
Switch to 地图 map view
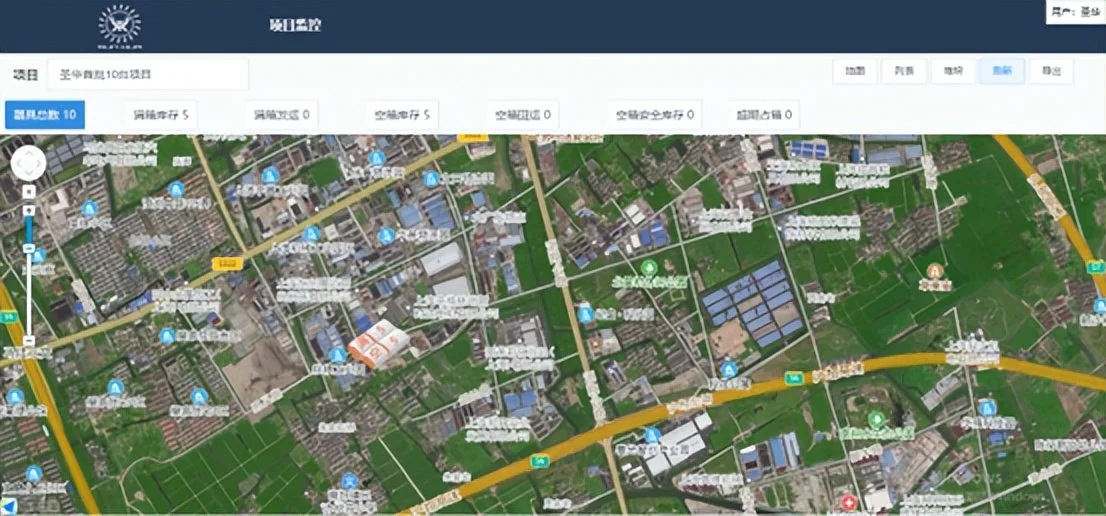coord(855,71)
